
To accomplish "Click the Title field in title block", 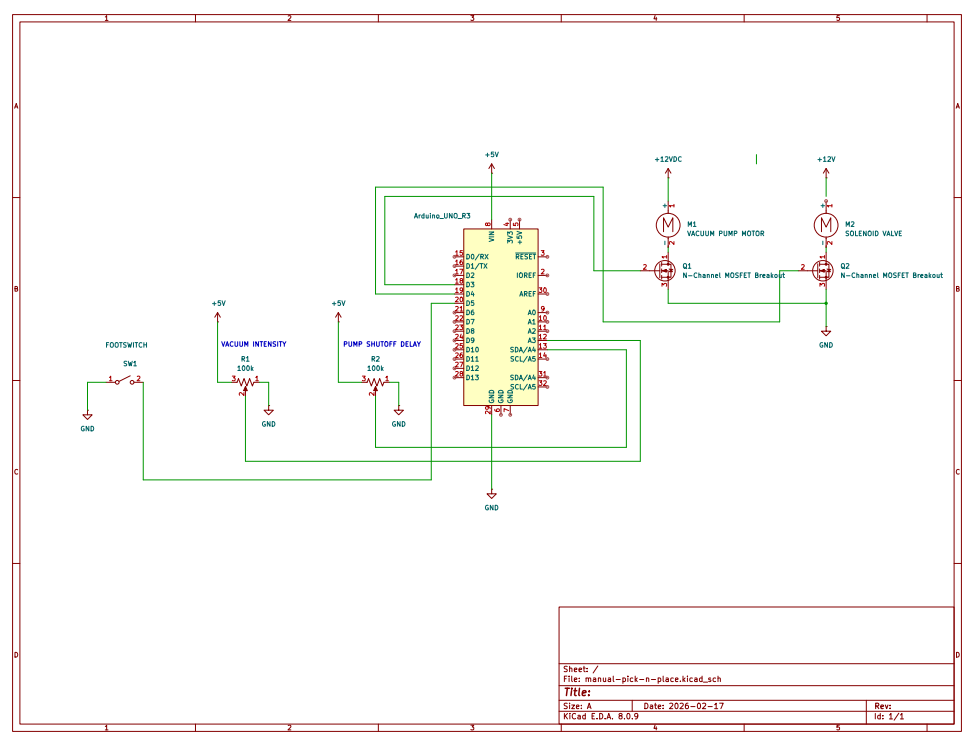I will click(578, 692).
